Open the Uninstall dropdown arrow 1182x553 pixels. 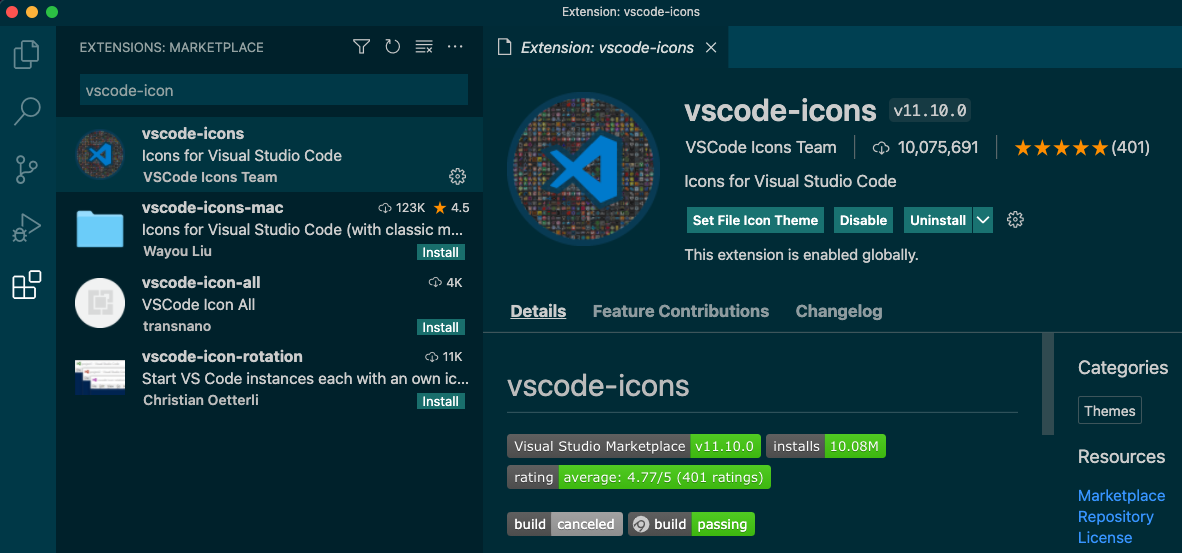982,220
